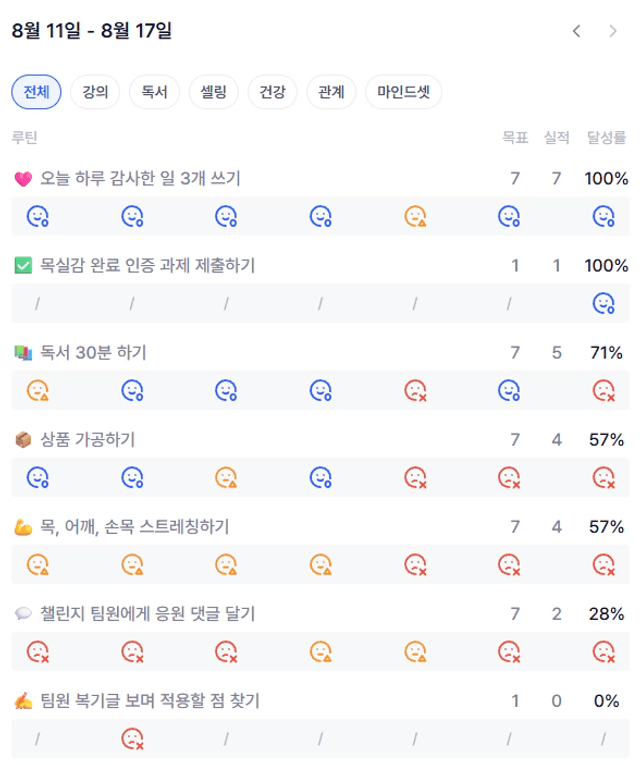Click the blue done face in 과제 제출하기 row
The image size is (640, 765).
603,303
